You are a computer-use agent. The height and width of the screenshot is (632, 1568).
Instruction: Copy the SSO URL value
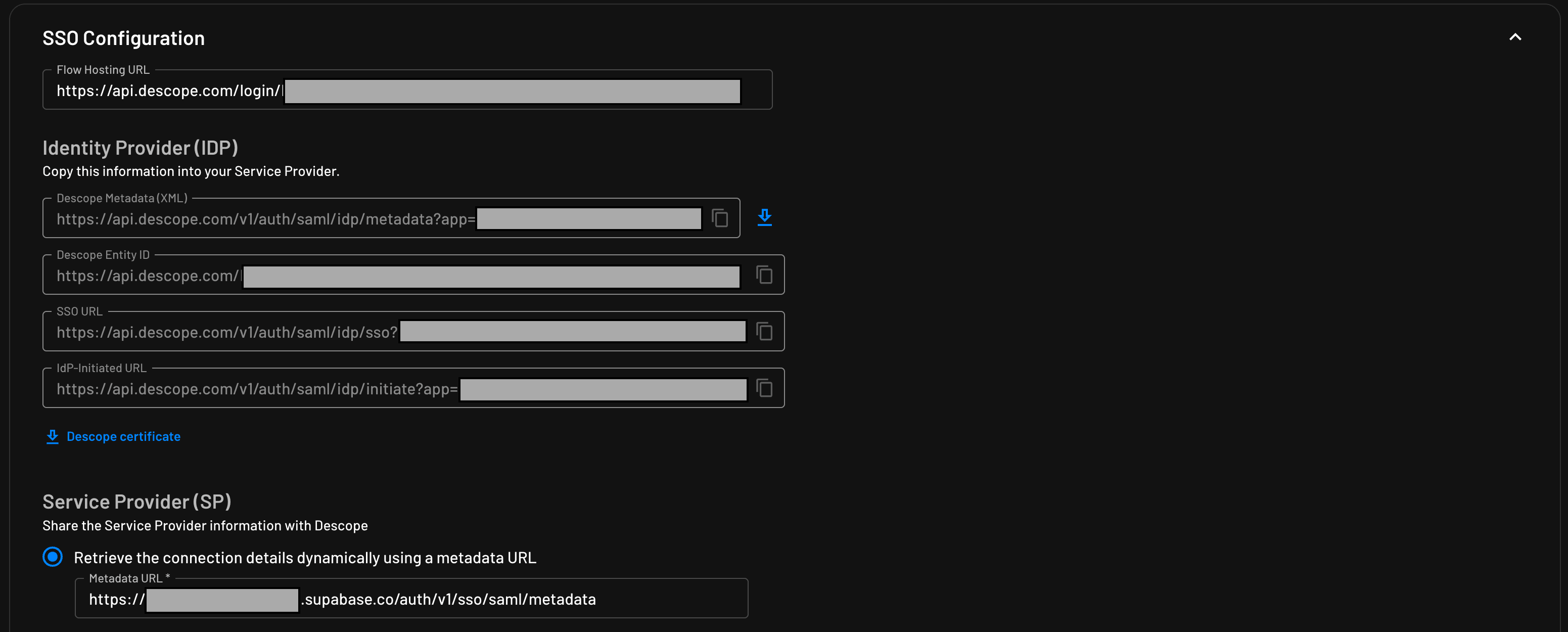click(764, 331)
